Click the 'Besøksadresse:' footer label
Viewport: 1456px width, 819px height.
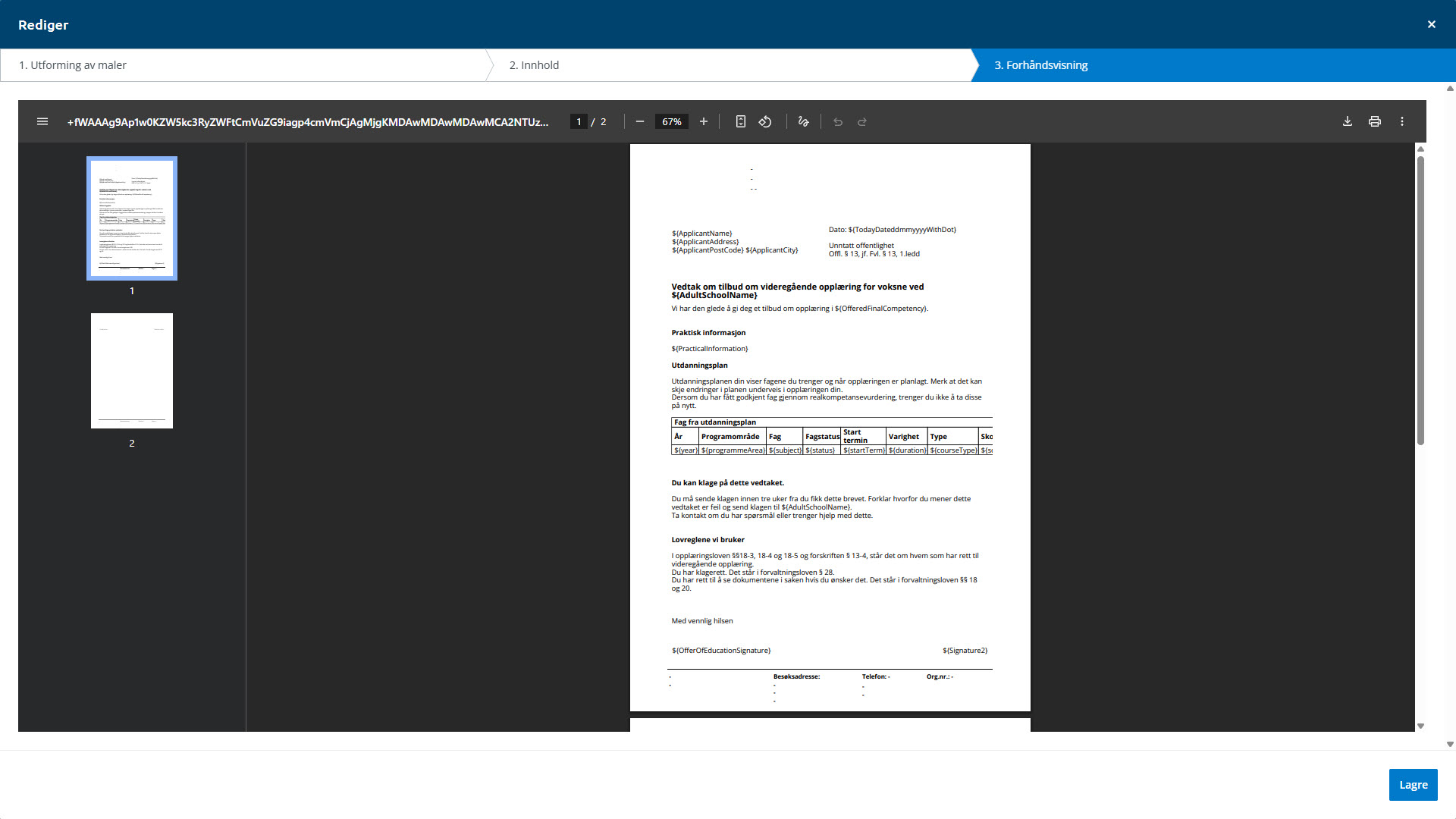coord(796,676)
